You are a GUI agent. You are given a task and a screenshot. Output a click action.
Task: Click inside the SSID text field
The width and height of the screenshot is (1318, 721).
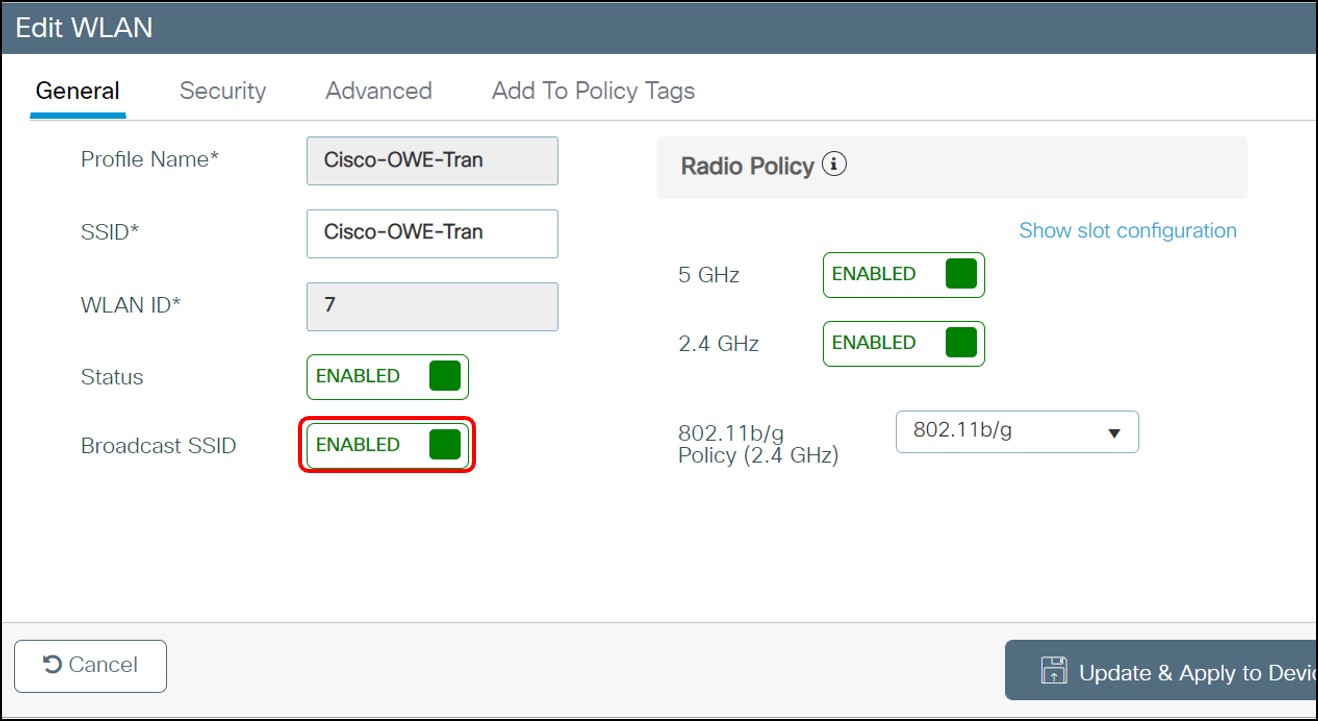pyautogui.click(x=432, y=233)
